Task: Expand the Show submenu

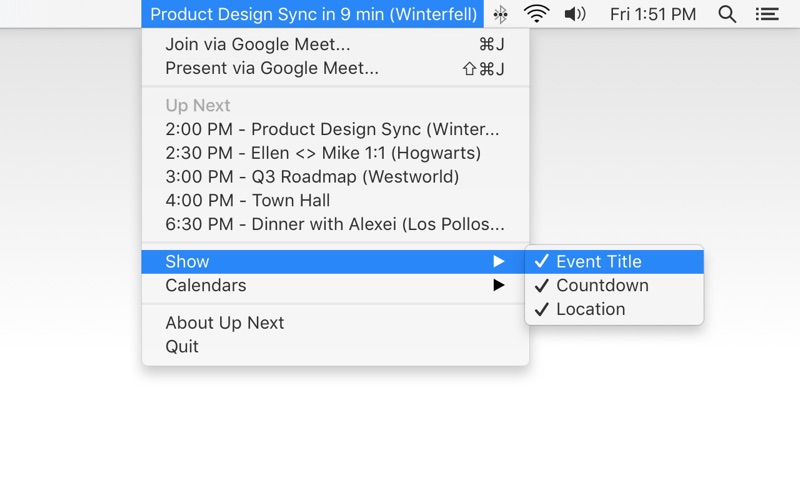Action: tap(335, 262)
